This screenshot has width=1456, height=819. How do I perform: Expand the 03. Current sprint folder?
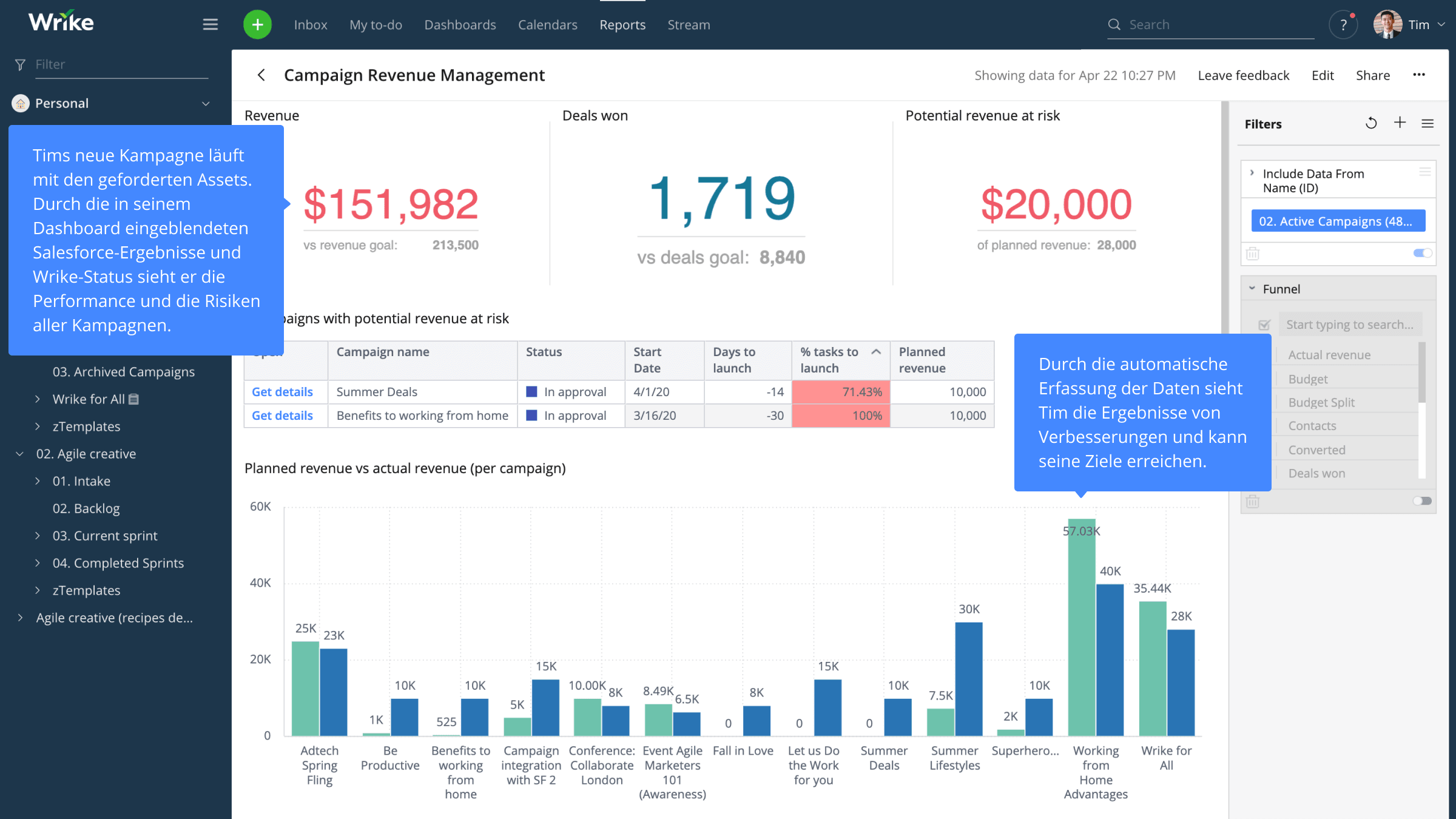tap(38, 536)
